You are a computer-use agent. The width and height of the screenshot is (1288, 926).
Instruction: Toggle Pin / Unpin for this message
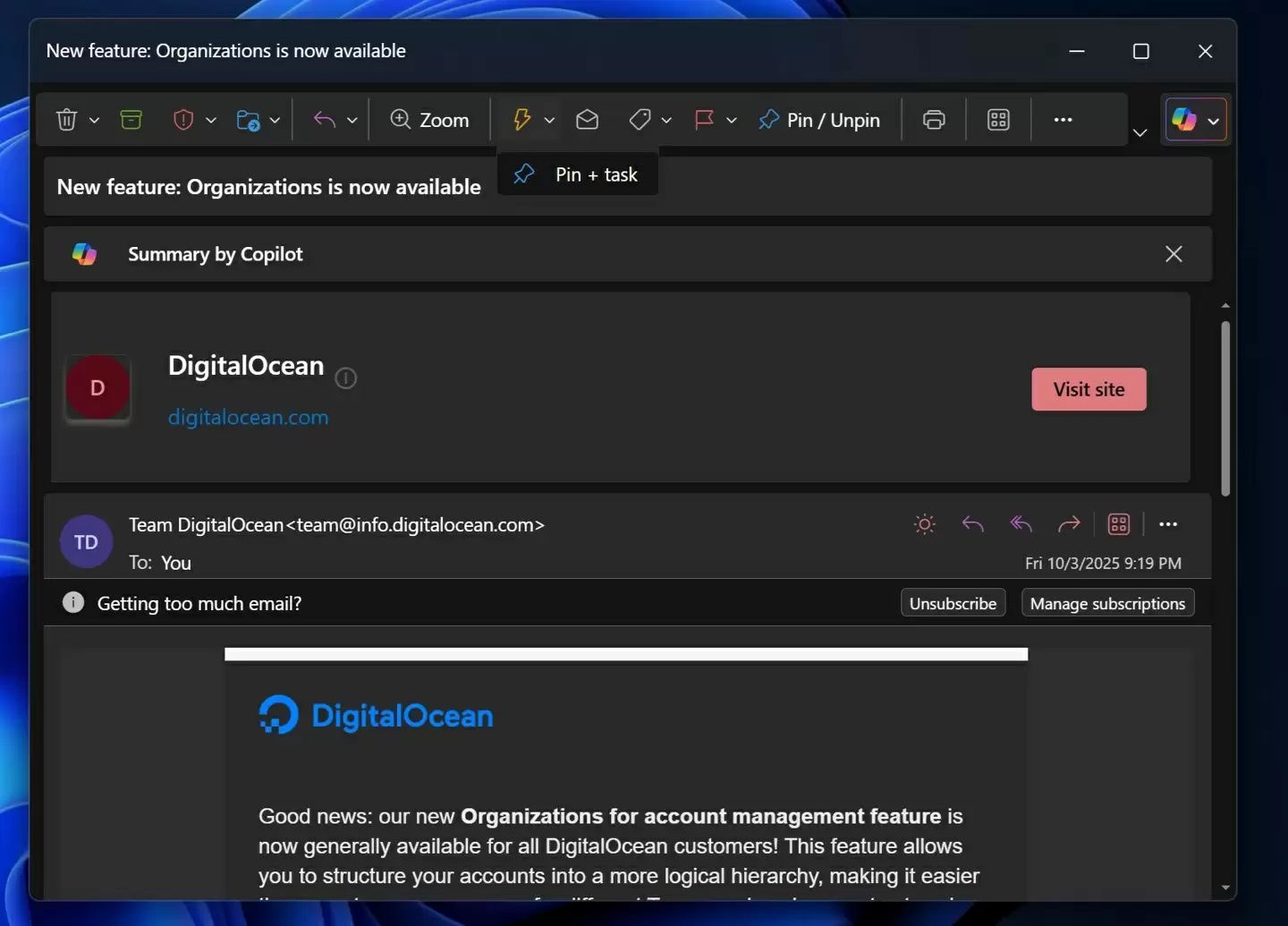click(819, 120)
